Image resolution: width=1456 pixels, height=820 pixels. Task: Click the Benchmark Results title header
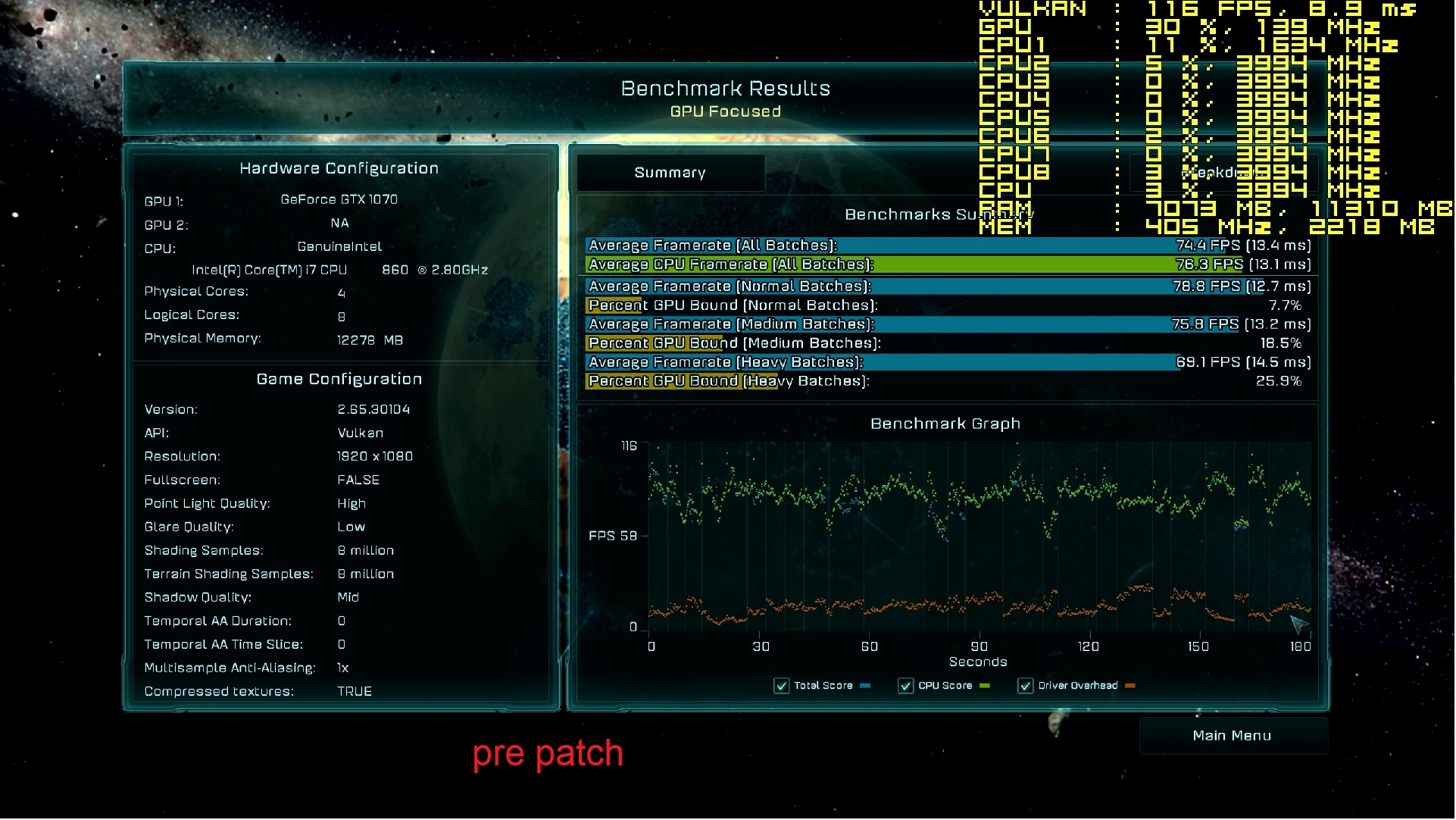pos(725,89)
